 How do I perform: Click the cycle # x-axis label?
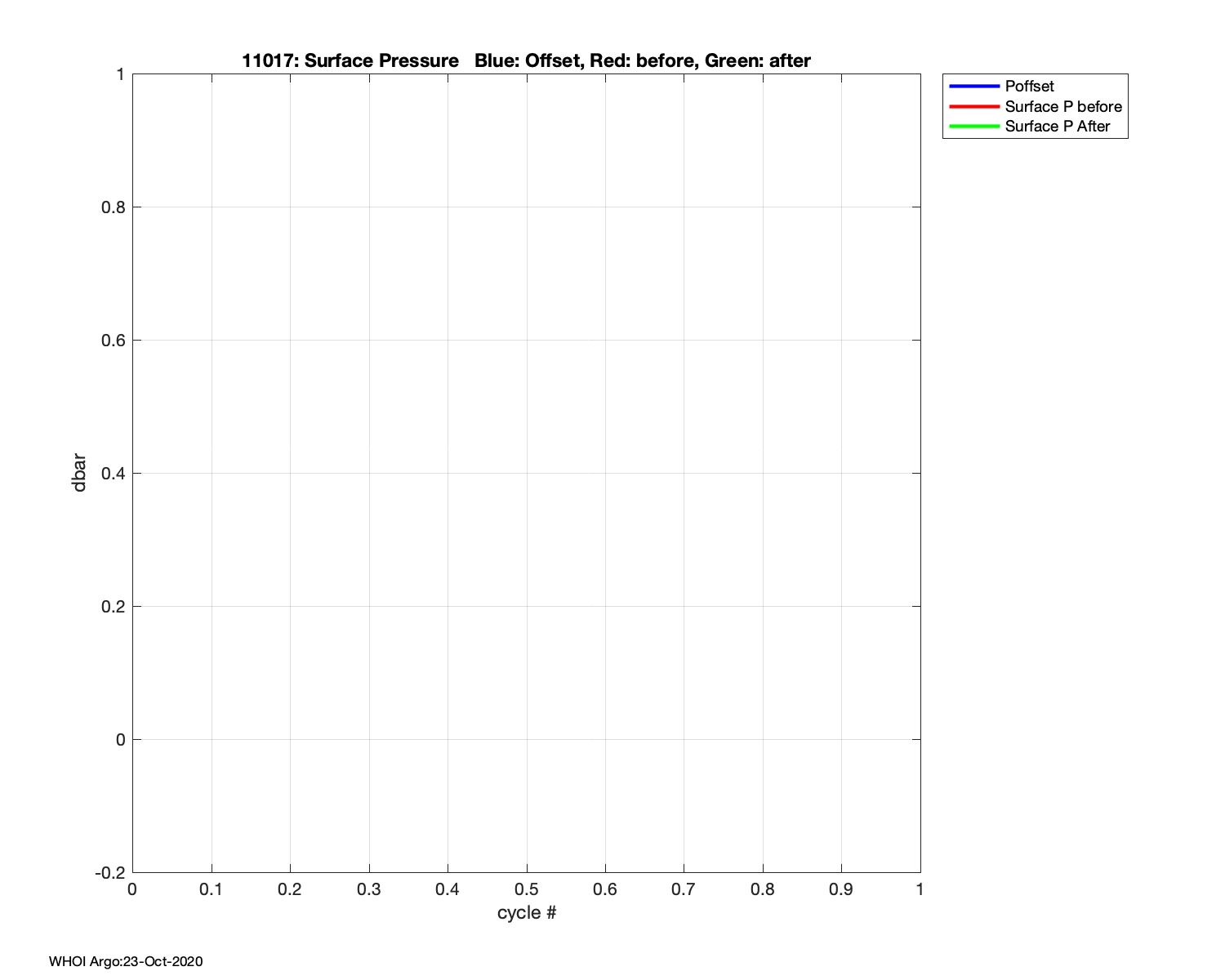click(x=527, y=913)
